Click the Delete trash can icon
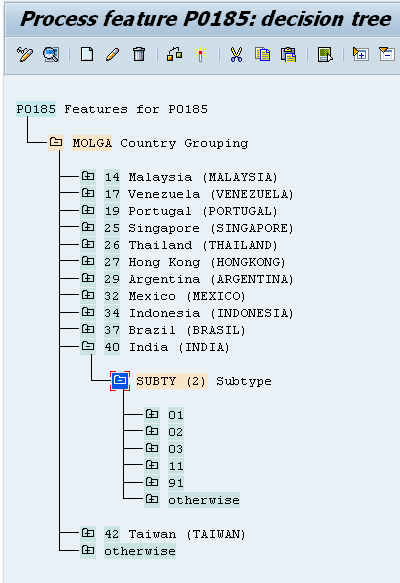This screenshot has width=400, height=583. click(139, 54)
